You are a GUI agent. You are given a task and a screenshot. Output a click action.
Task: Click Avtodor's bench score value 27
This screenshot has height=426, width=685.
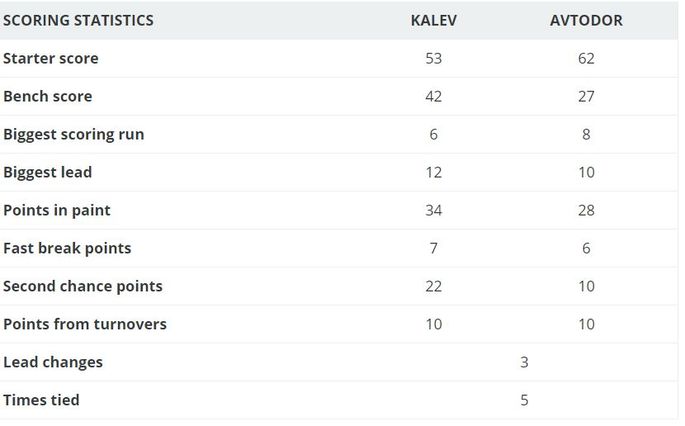click(x=586, y=97)
